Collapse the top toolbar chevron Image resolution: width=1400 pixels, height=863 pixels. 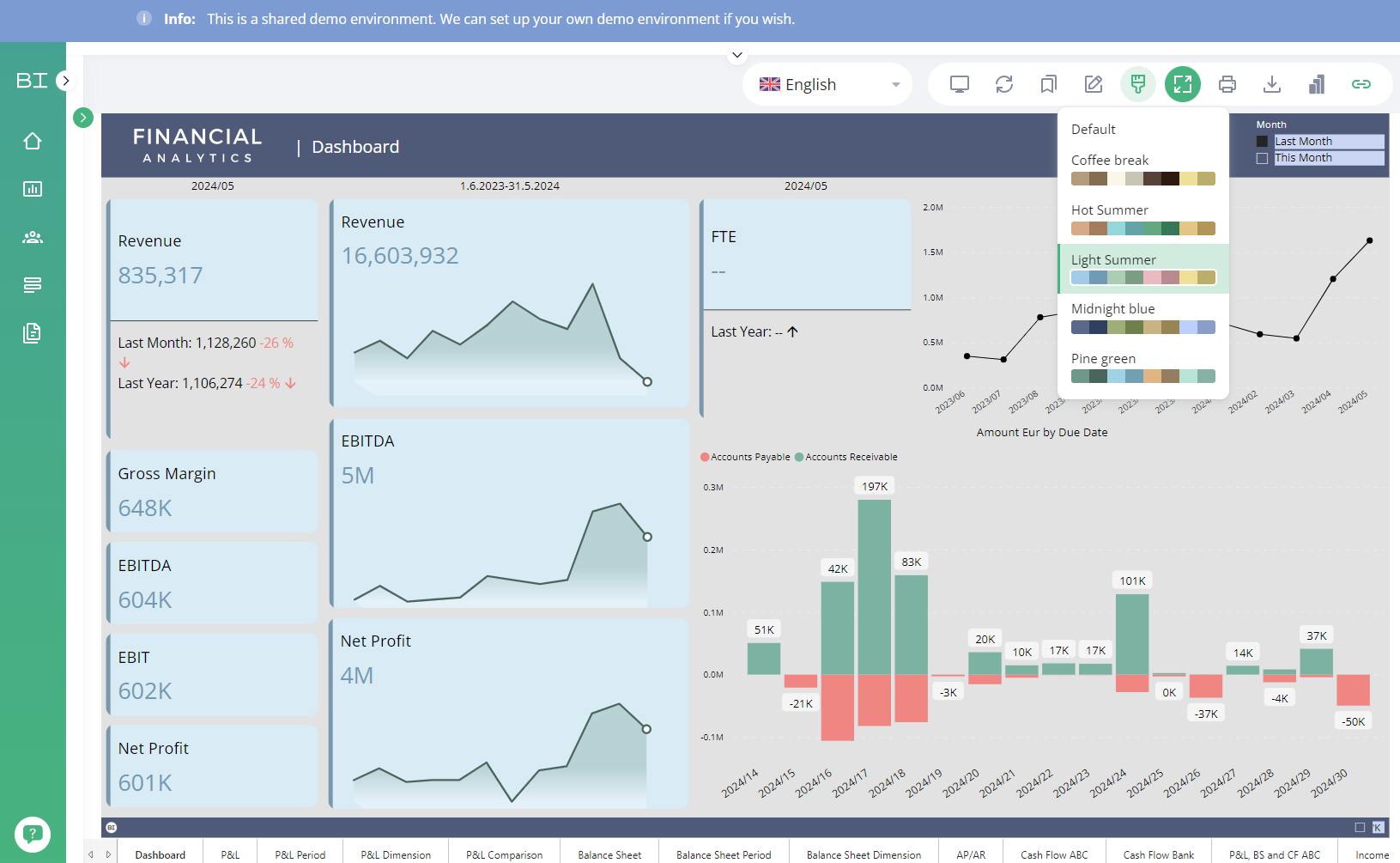point(736,56)
